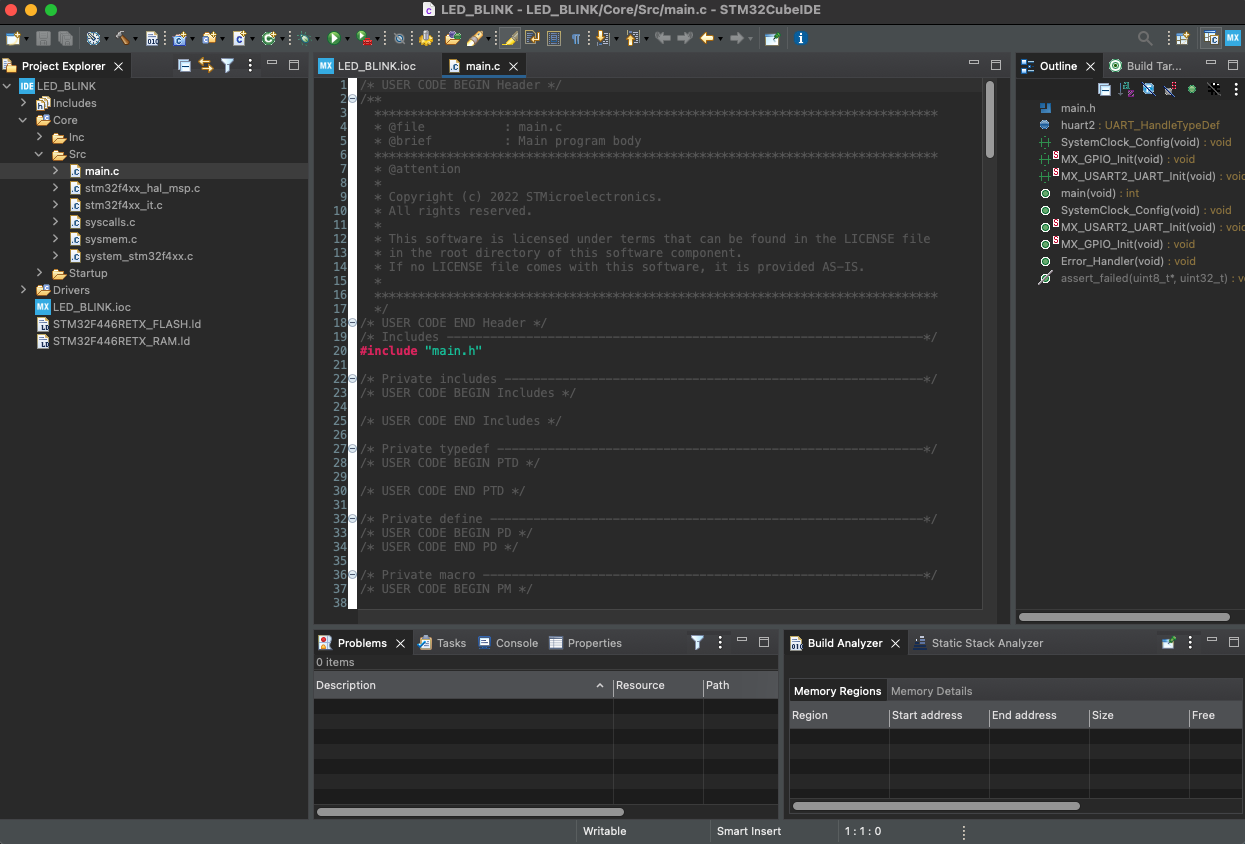This screenshot has height=844, width=1245.
Task: Click the pin editor icon beside info icon
Action: tap(773, 38)
